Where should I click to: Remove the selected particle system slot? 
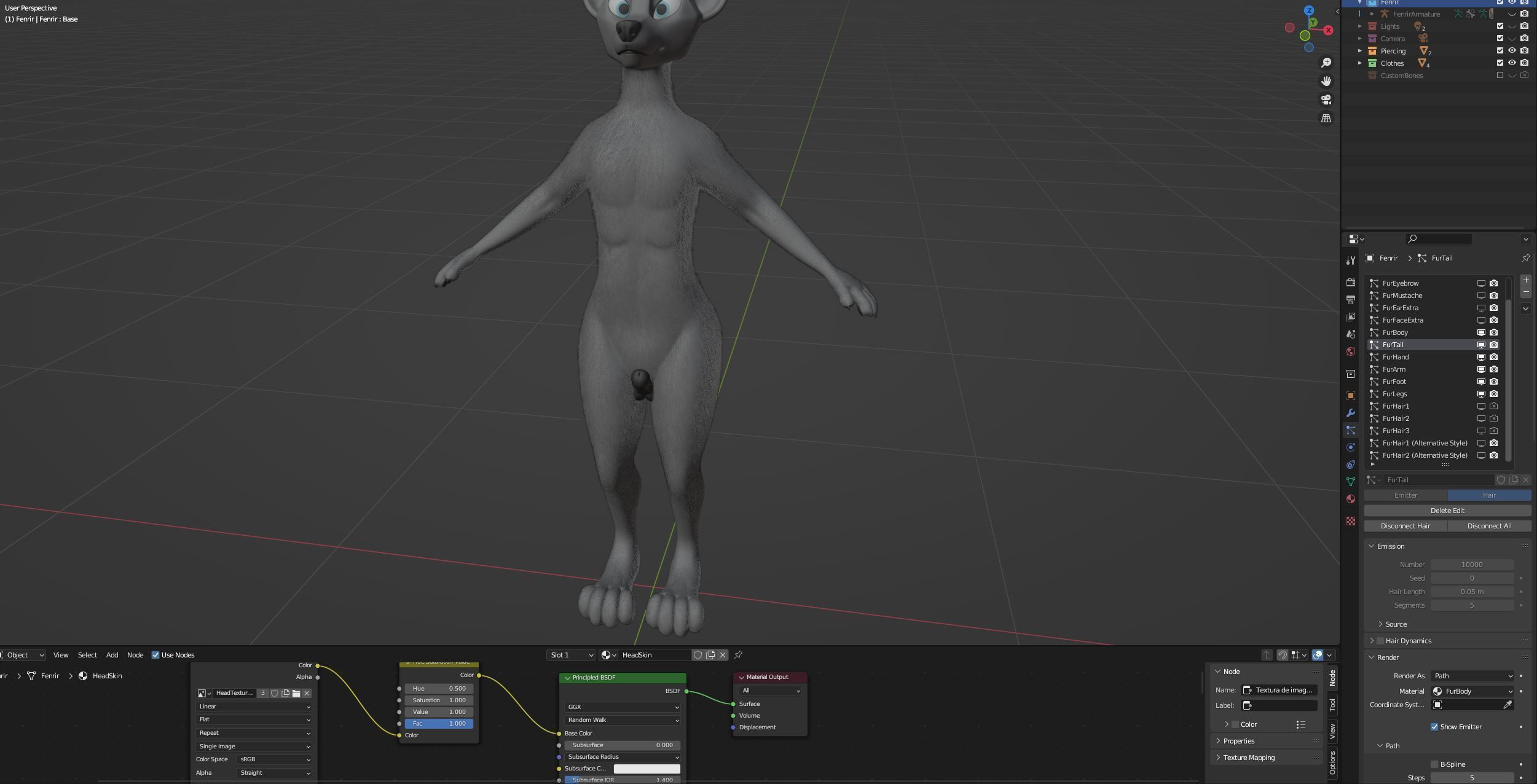coord(1525,292)
